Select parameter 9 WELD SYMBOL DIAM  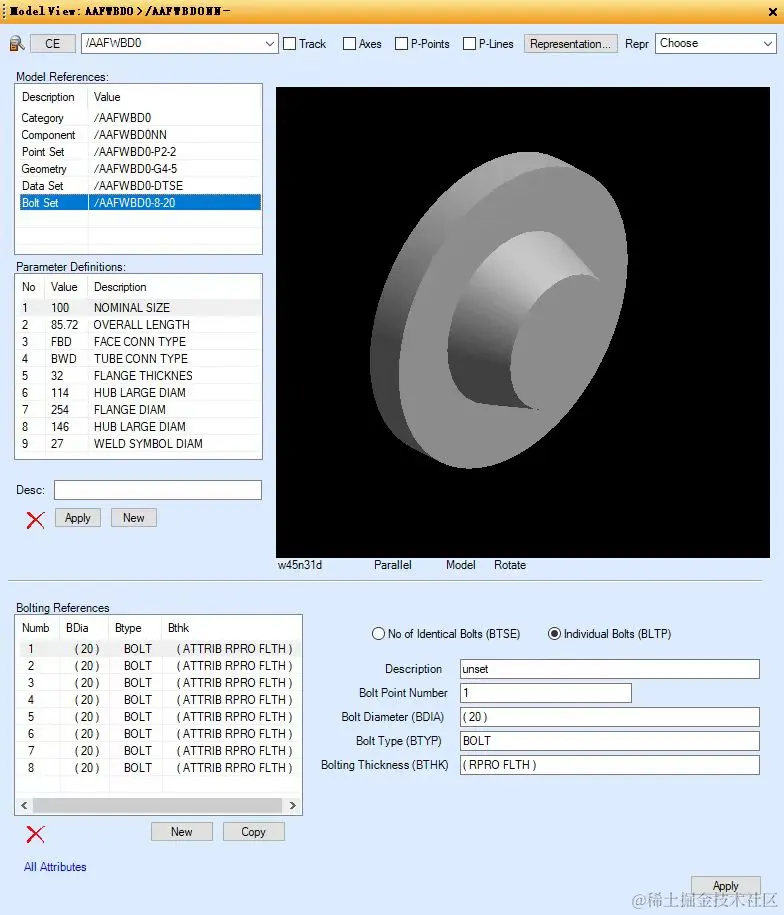pos(140,443)
